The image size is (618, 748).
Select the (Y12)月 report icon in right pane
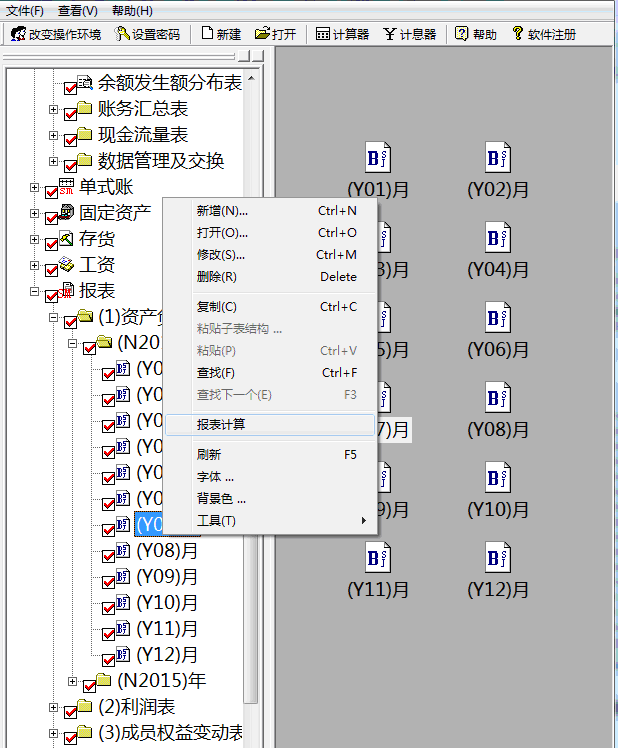click(497, 558)
